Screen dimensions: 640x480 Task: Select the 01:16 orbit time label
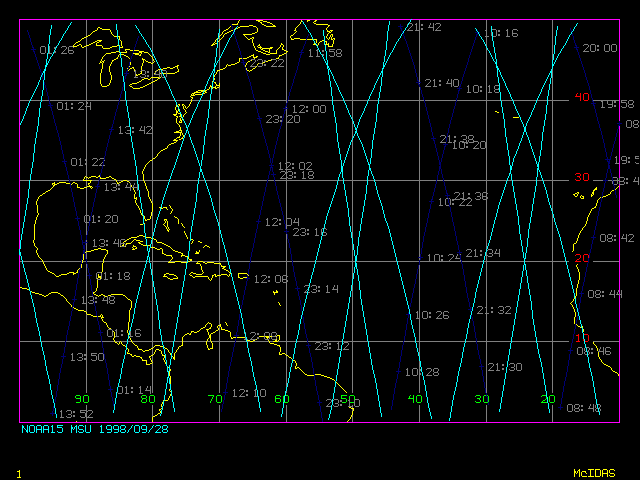click(124, 333)
